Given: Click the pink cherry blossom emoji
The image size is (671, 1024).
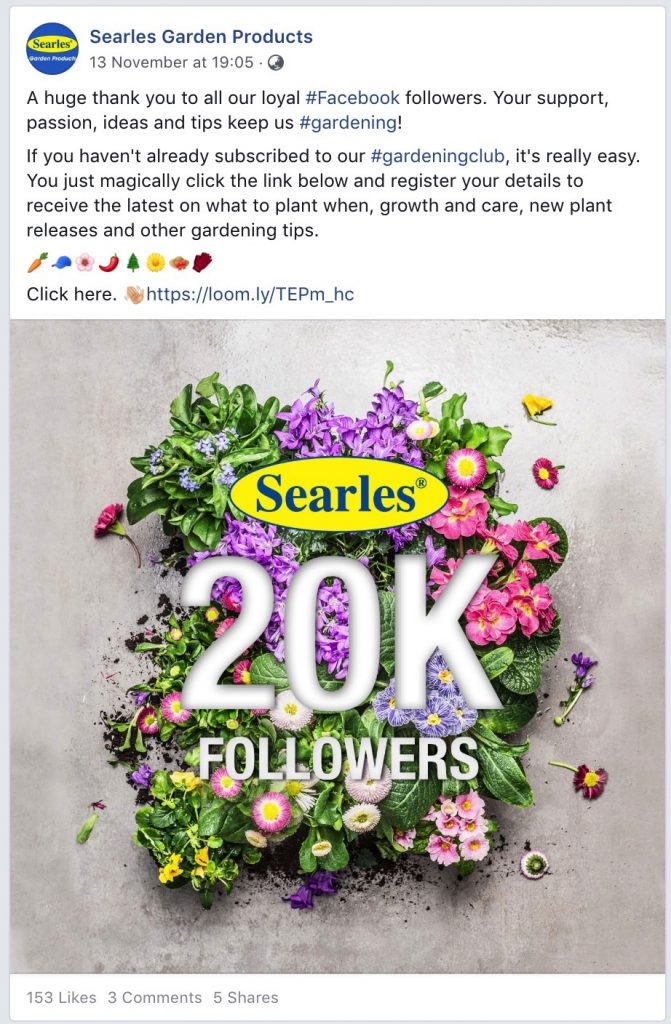Looking at the screenshot, I should (x=85, y=263).
